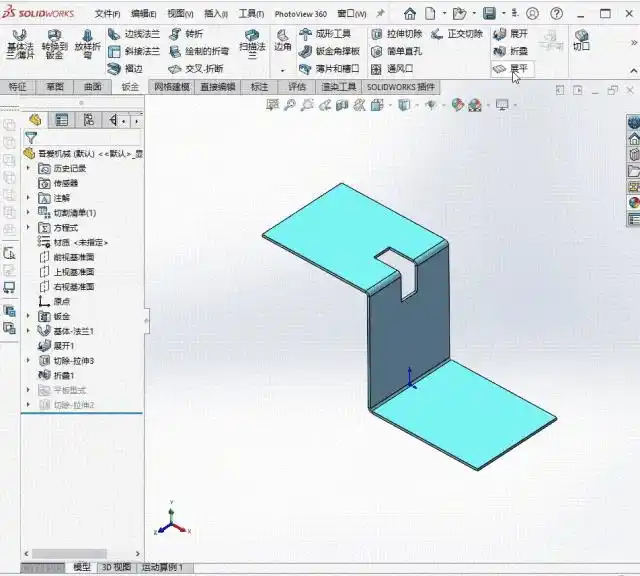Image resolution: width=640 pixels, height=576 pixels.
Task: Select the 钣金角撑板 sheet metal gusset tool
Action: tap(329, 51)
